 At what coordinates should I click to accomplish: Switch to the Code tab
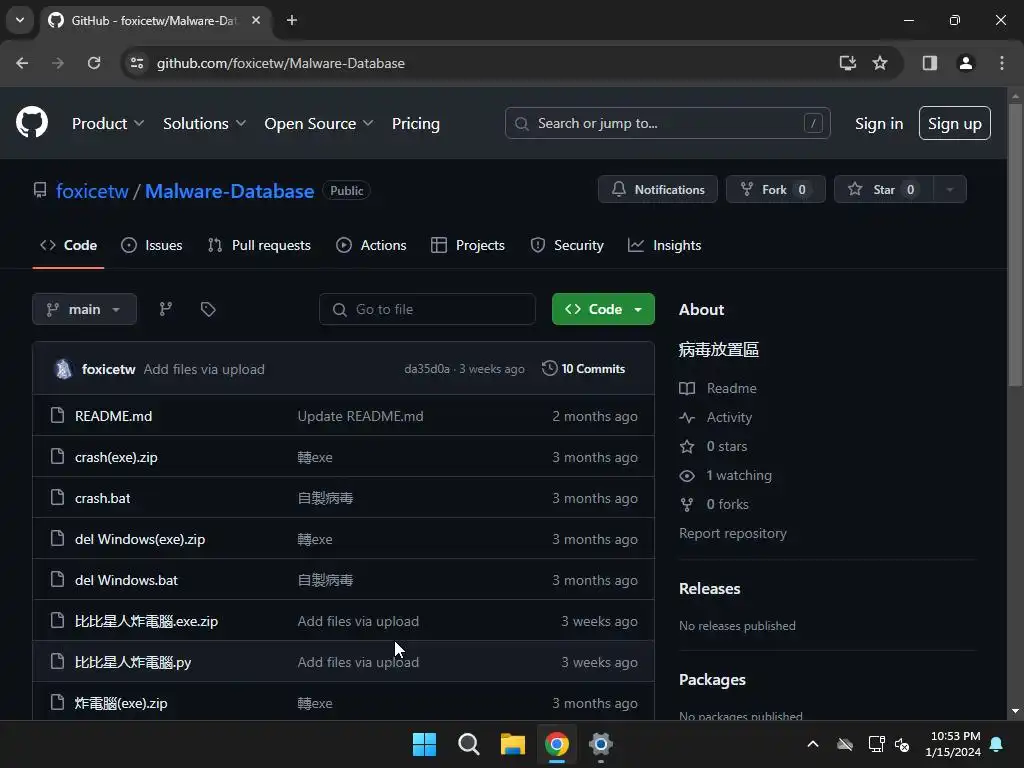69,245
